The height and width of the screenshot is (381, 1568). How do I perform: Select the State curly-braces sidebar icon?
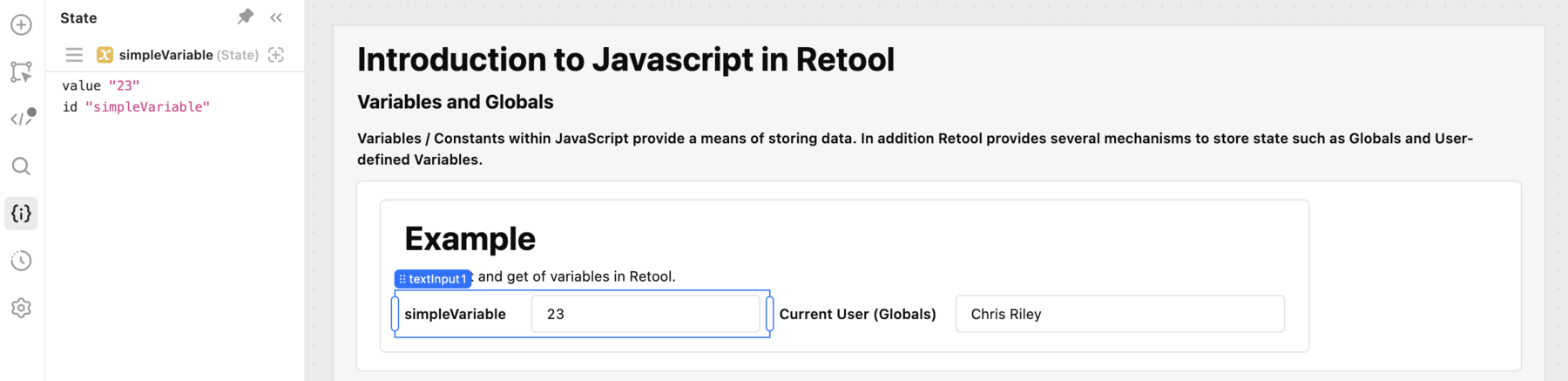(21, 214)
